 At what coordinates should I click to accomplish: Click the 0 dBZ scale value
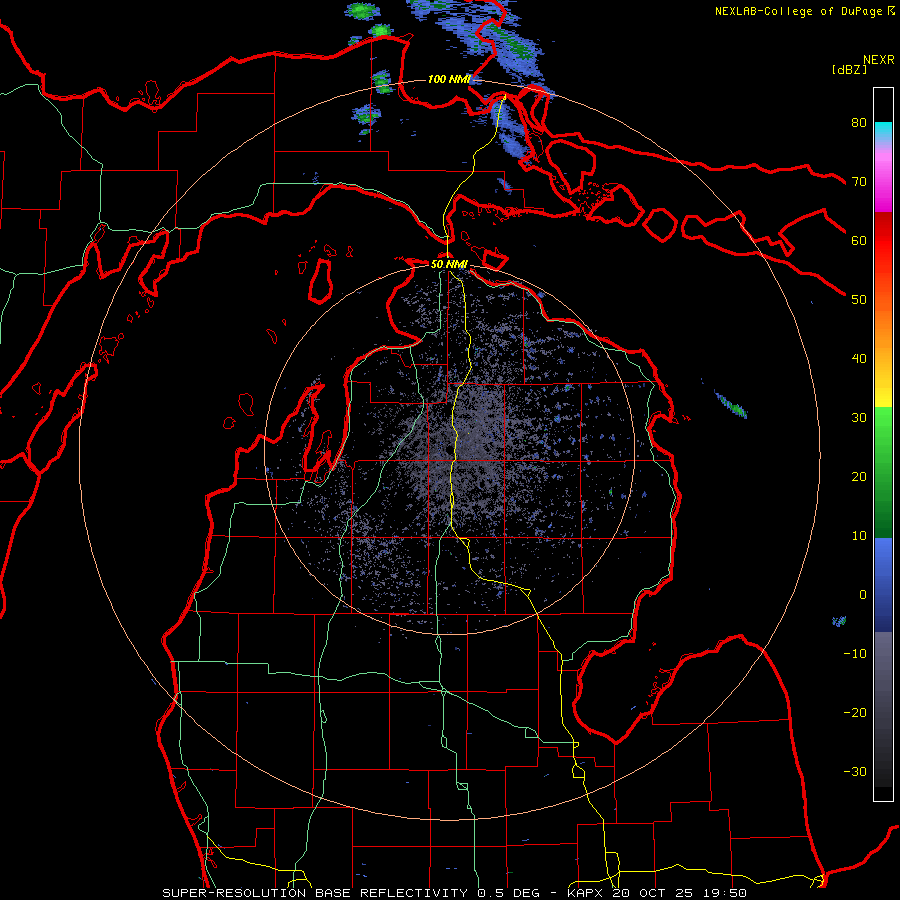coord(863,595)
